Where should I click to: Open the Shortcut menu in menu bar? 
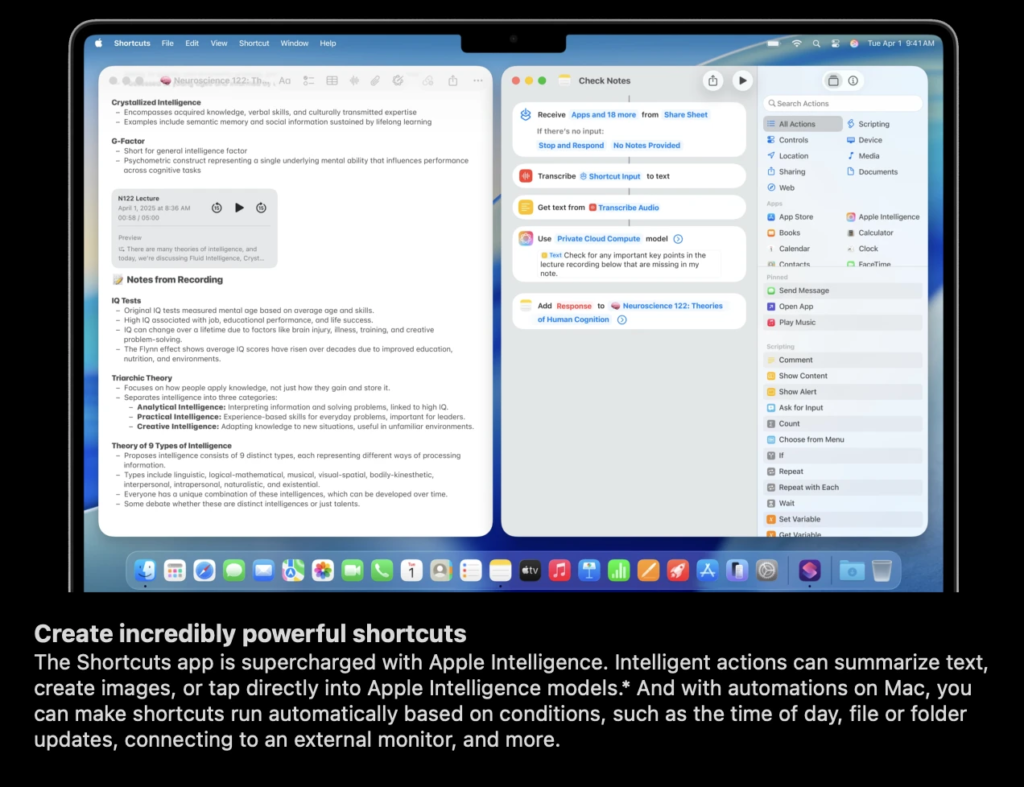click(x=254, y=43)
